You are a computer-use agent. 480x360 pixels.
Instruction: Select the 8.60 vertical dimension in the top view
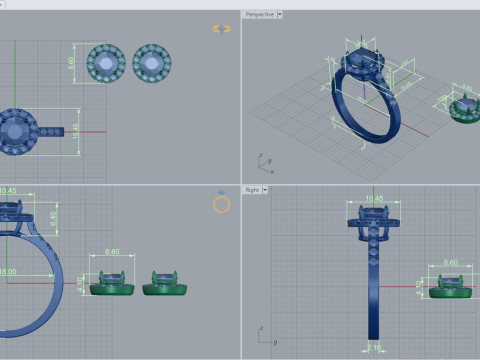71,63
